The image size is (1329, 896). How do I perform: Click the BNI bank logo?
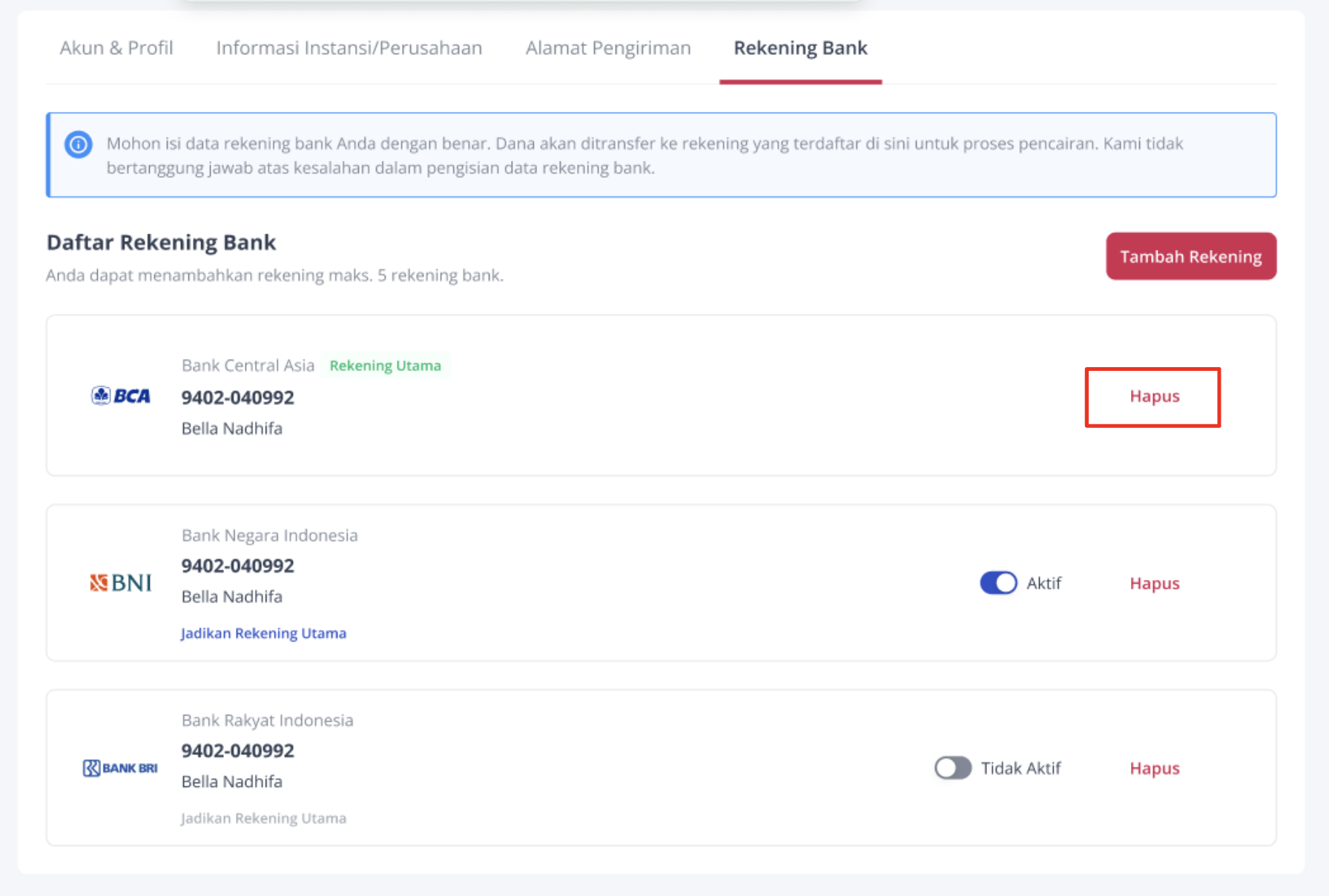point(121,583)
